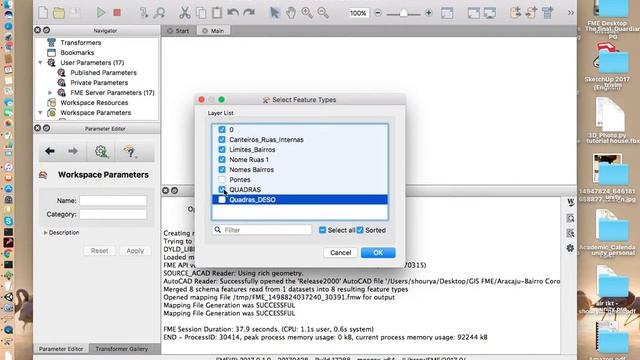
Task: Click the zoom in magnifier icon
Action: pos(307,13)
